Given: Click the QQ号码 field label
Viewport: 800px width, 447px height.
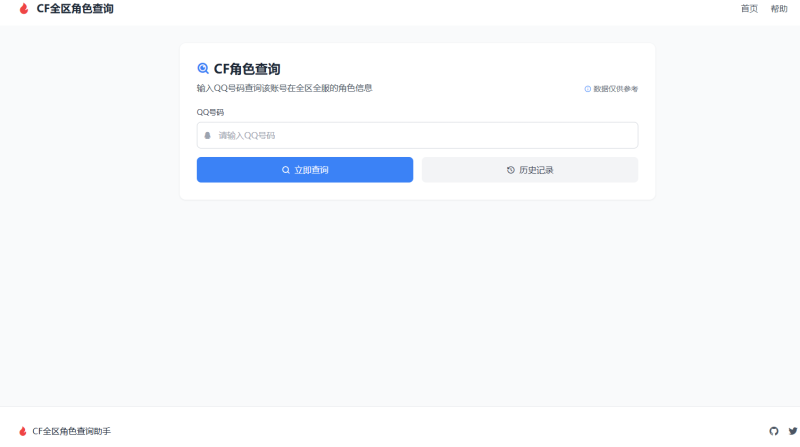Looking at the screenshot, I should click(x=210, y=112).
